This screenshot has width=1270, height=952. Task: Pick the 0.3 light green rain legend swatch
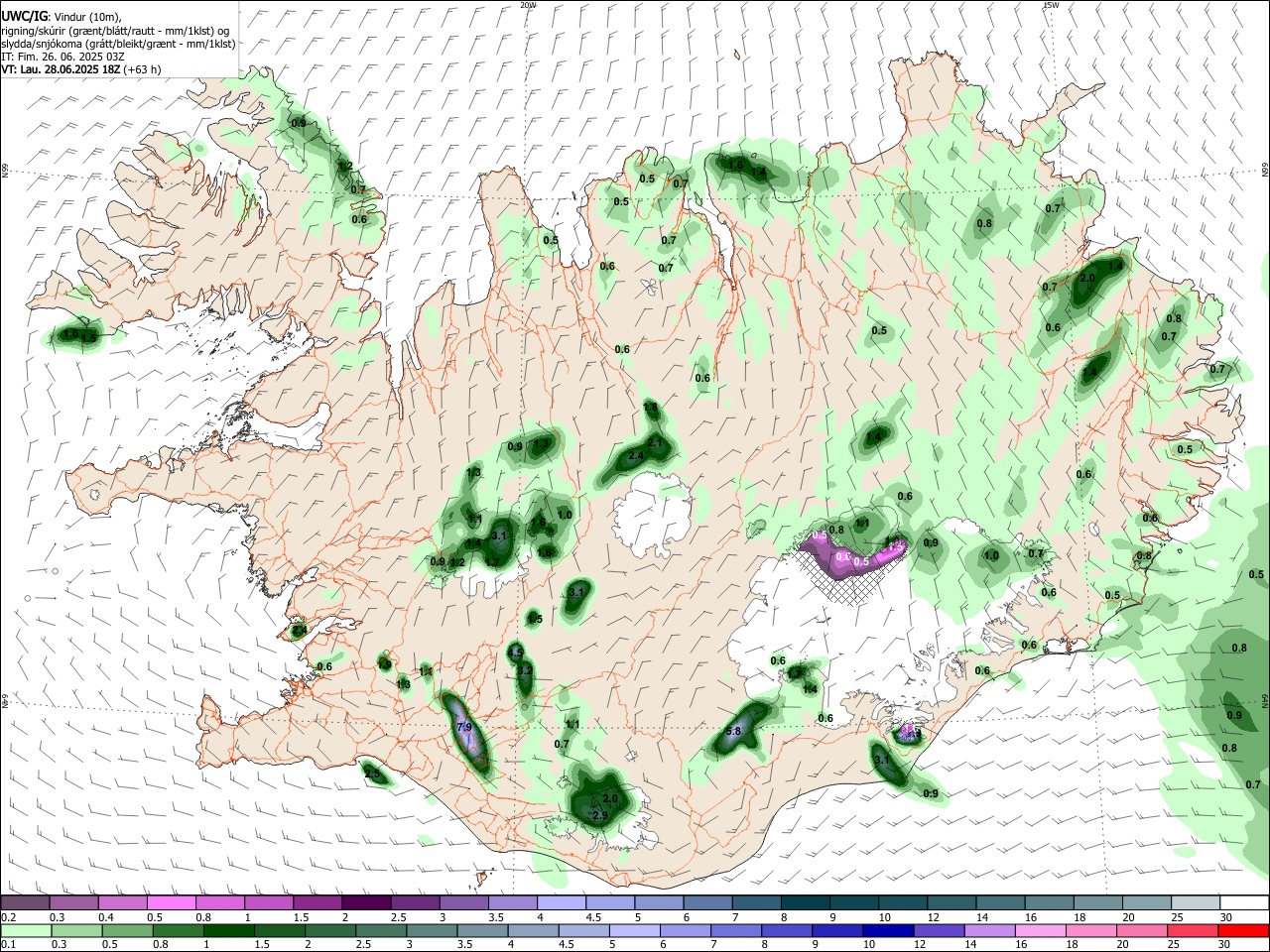(x=76, y=930)
